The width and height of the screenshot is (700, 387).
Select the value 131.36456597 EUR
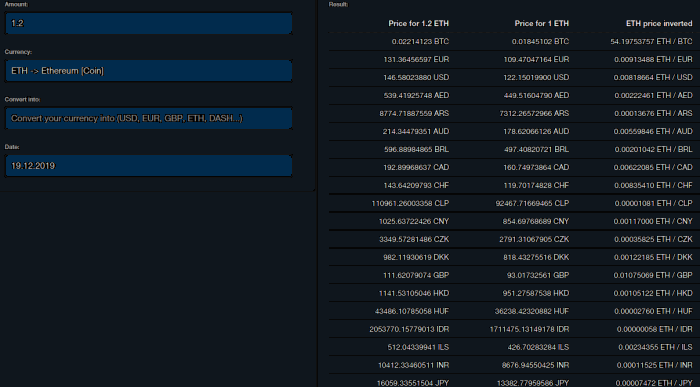pos(416,59)
